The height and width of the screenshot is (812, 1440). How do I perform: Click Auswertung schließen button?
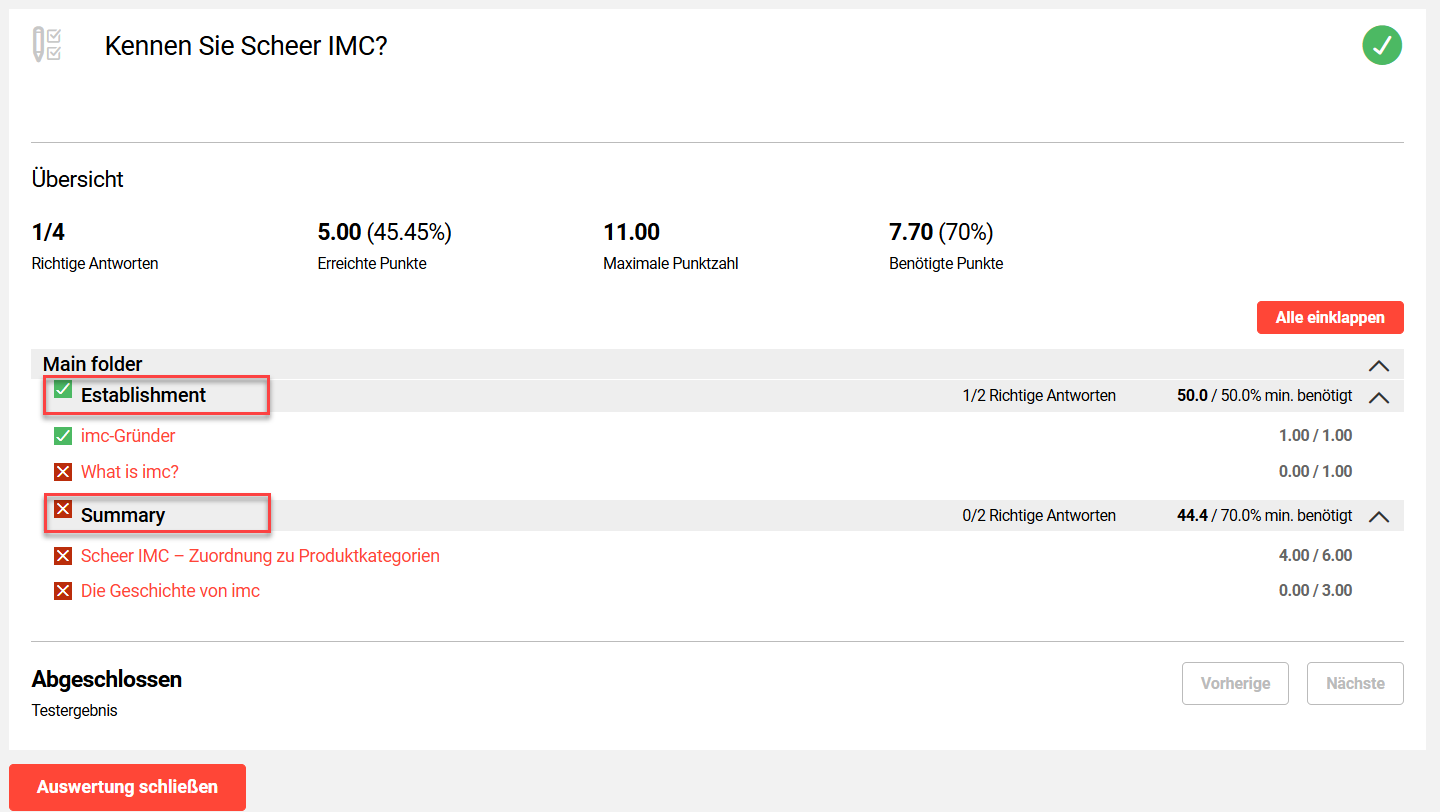click(127, 787)
